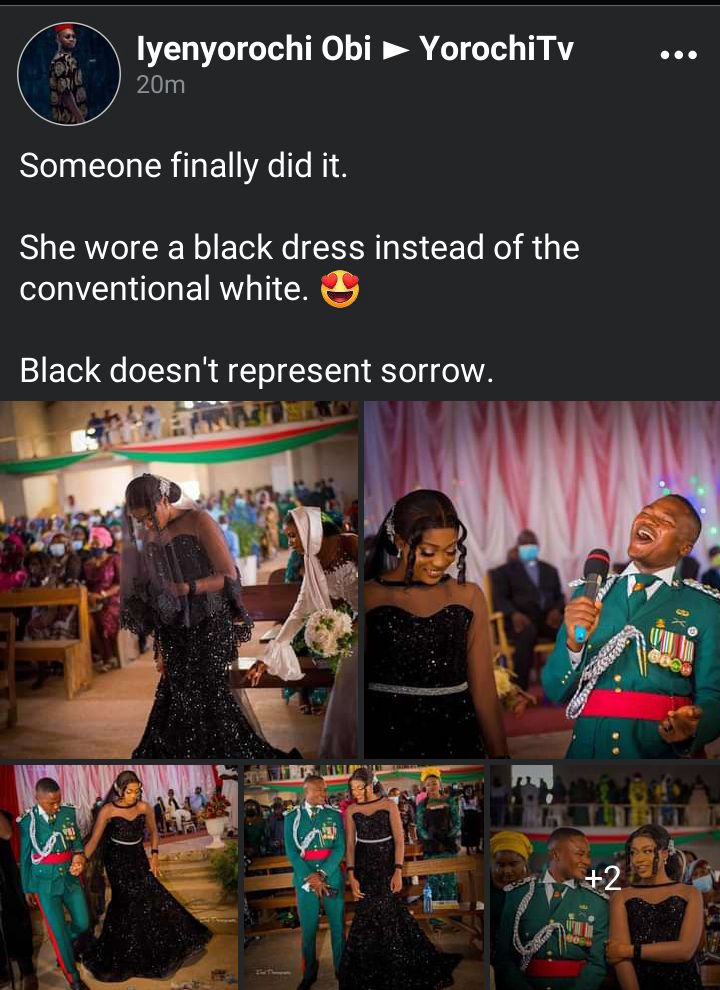Open bottom-middle photo of couple standing by pews

click(x=364, y=877)
